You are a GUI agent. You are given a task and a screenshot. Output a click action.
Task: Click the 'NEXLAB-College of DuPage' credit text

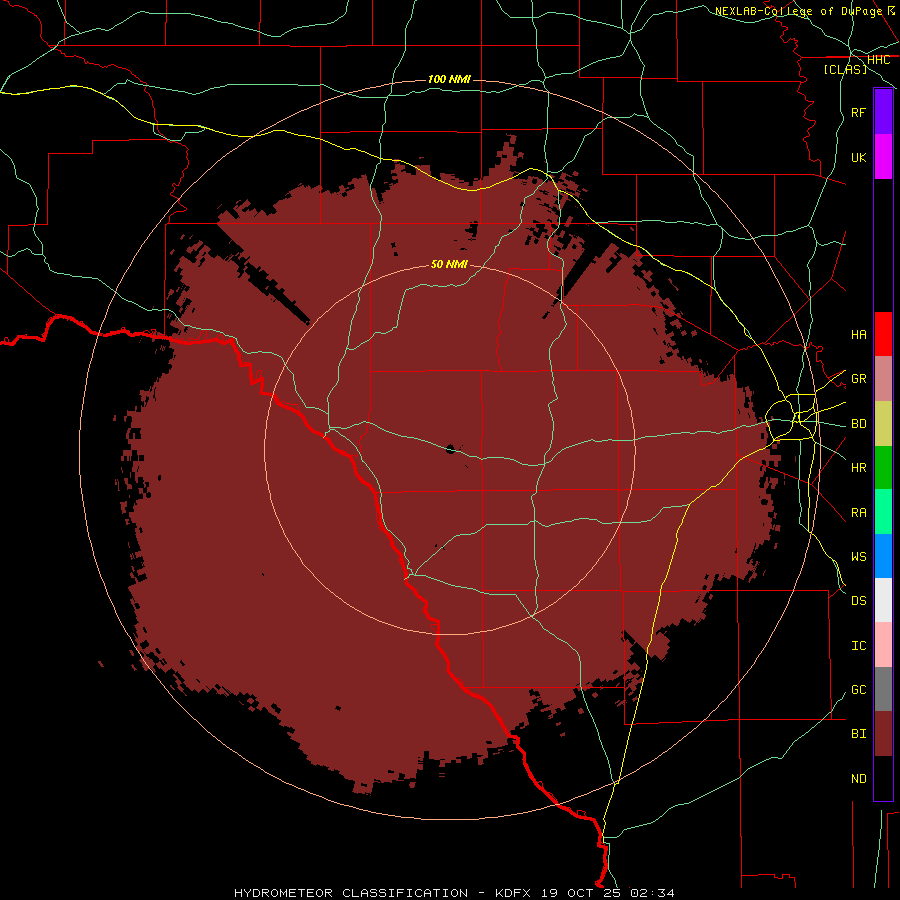point(798,11)
